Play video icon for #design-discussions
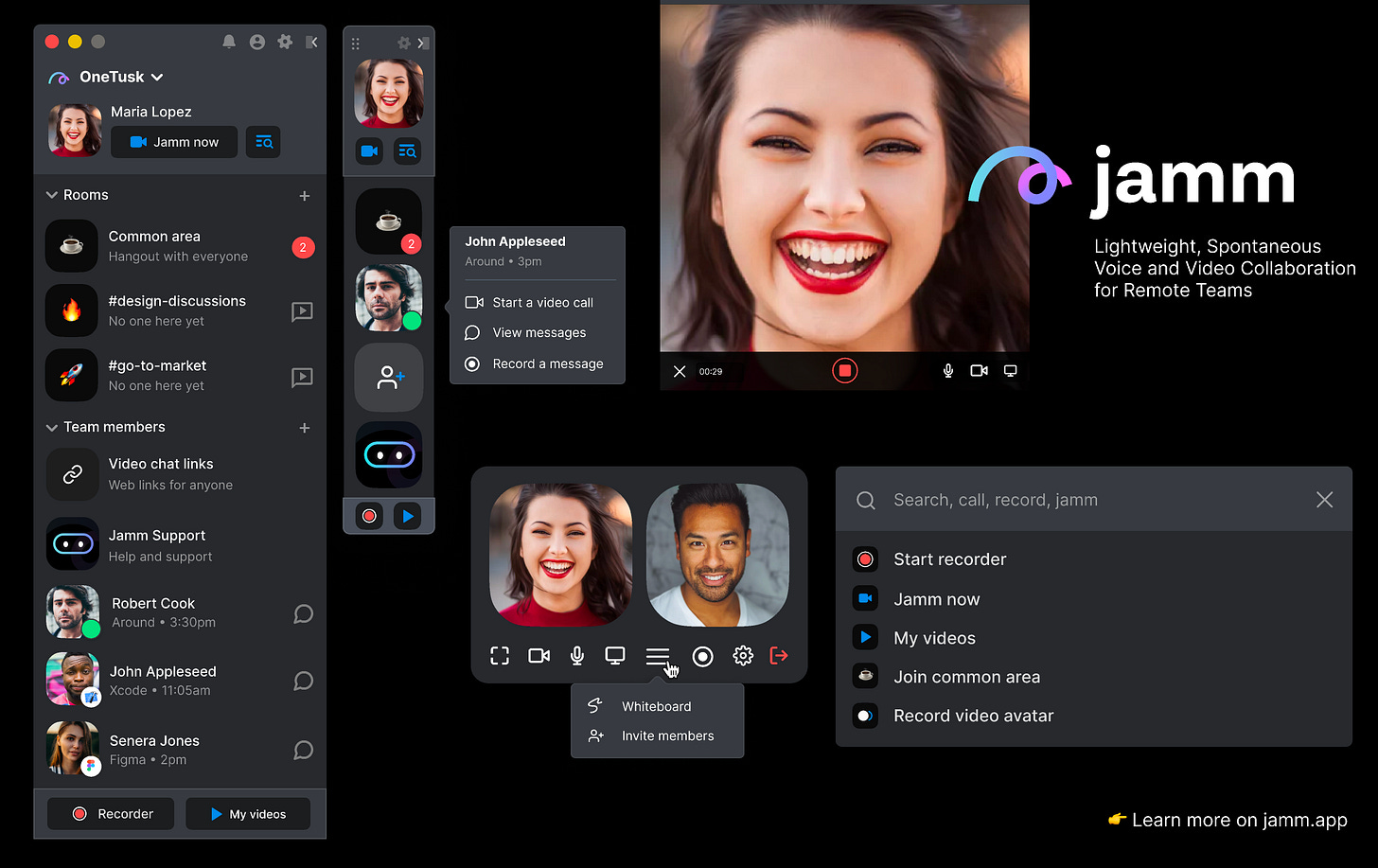1378x868 pixels. (x=302, y=311)
